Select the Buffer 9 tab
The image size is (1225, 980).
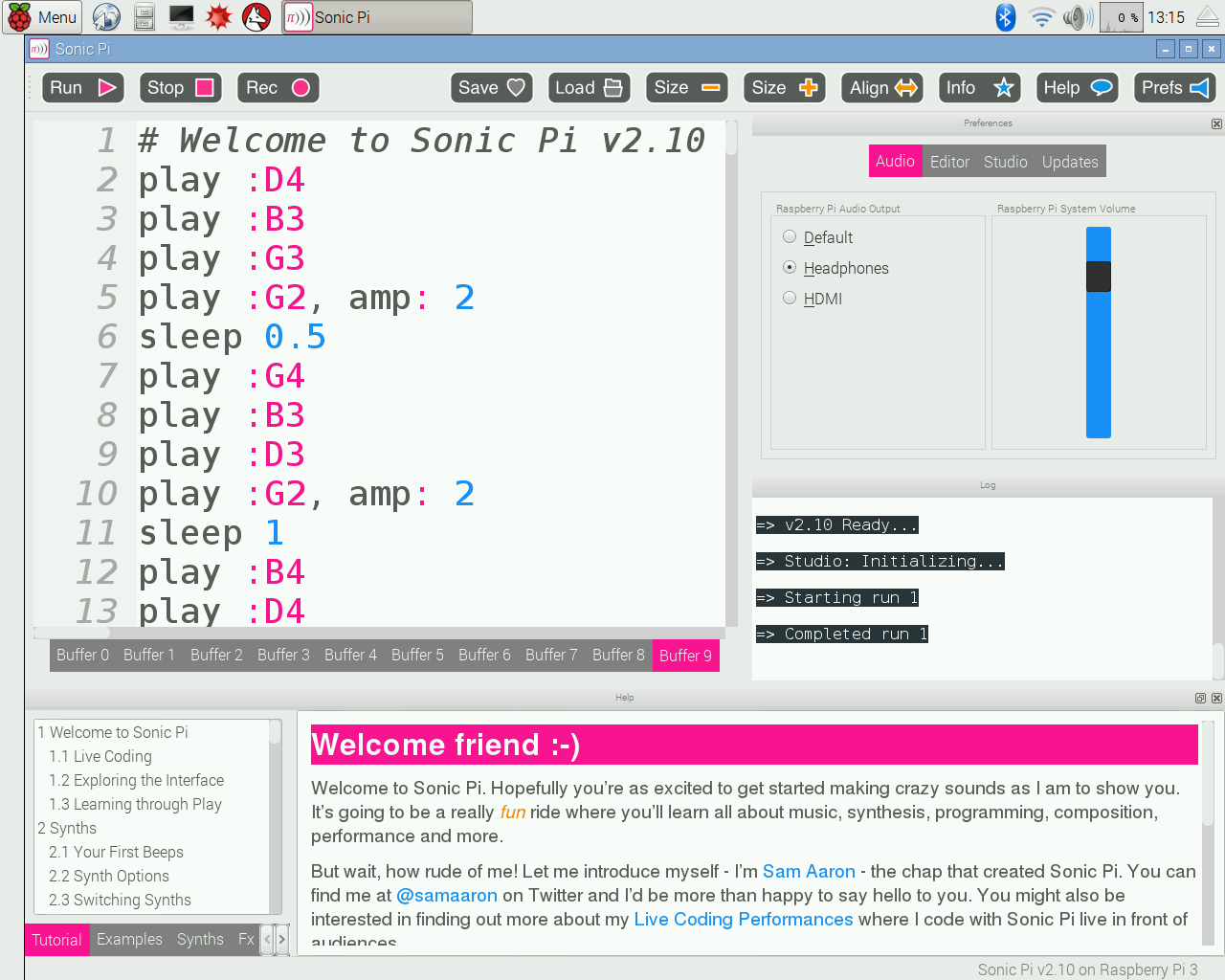coord(685,656)
